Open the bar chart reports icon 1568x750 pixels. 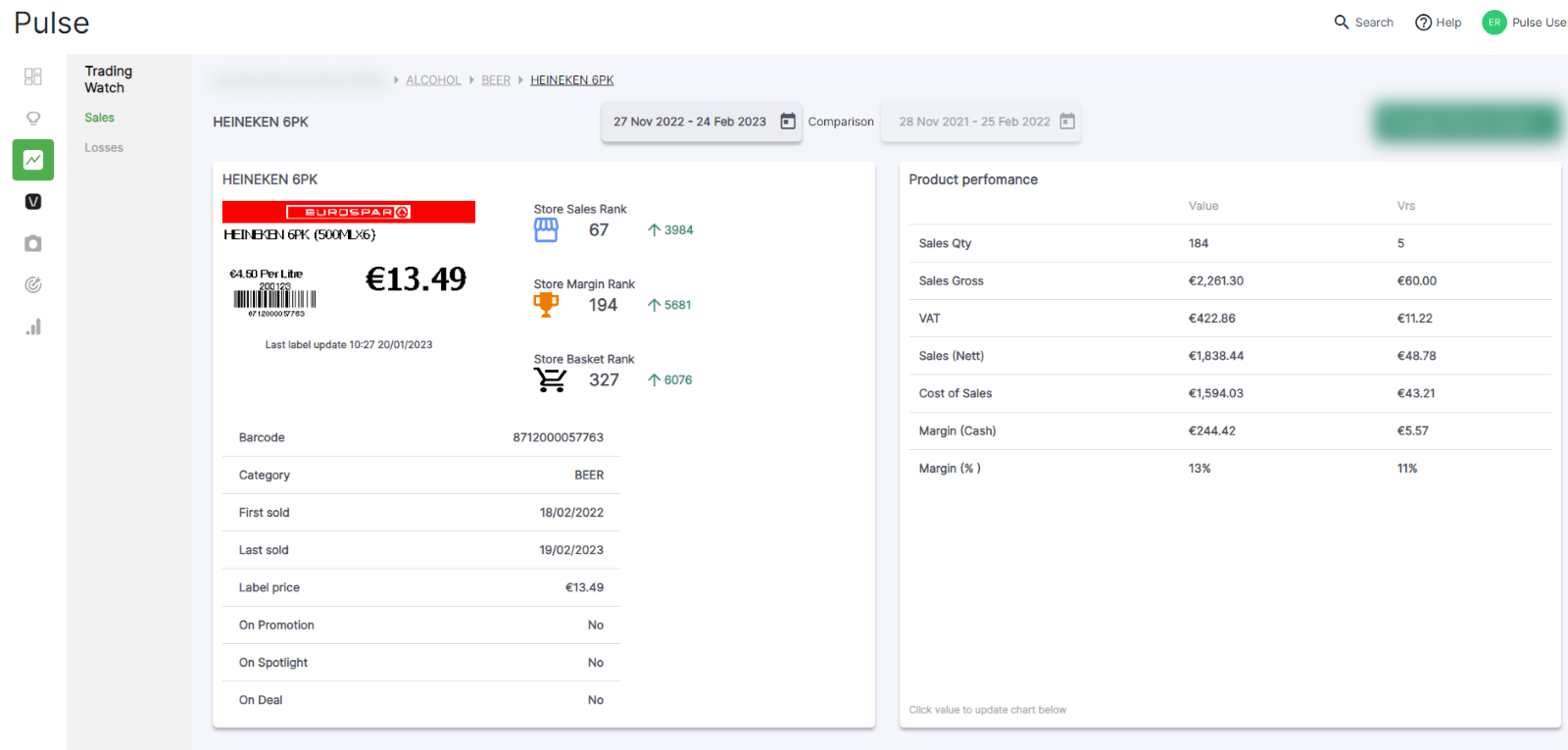click(x=33, y=327)
